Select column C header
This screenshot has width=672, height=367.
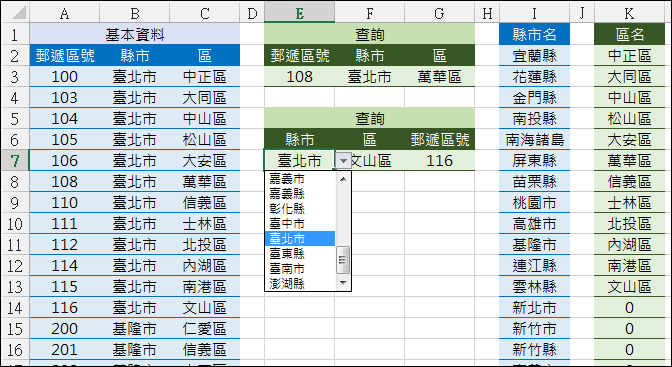(204, 13)
